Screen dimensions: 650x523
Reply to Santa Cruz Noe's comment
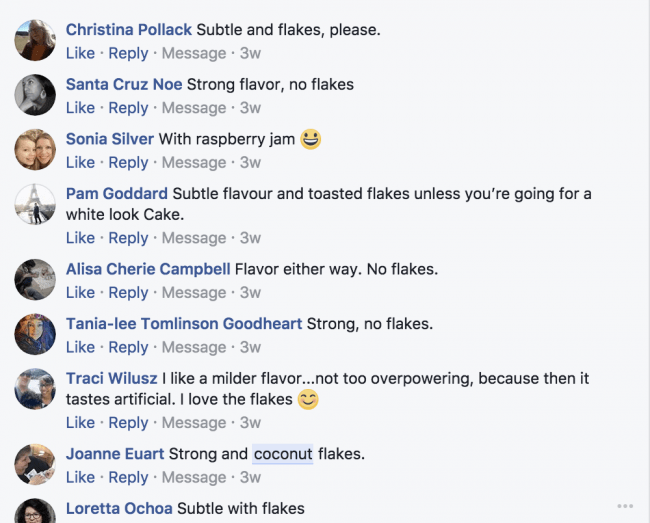[128, 108]
